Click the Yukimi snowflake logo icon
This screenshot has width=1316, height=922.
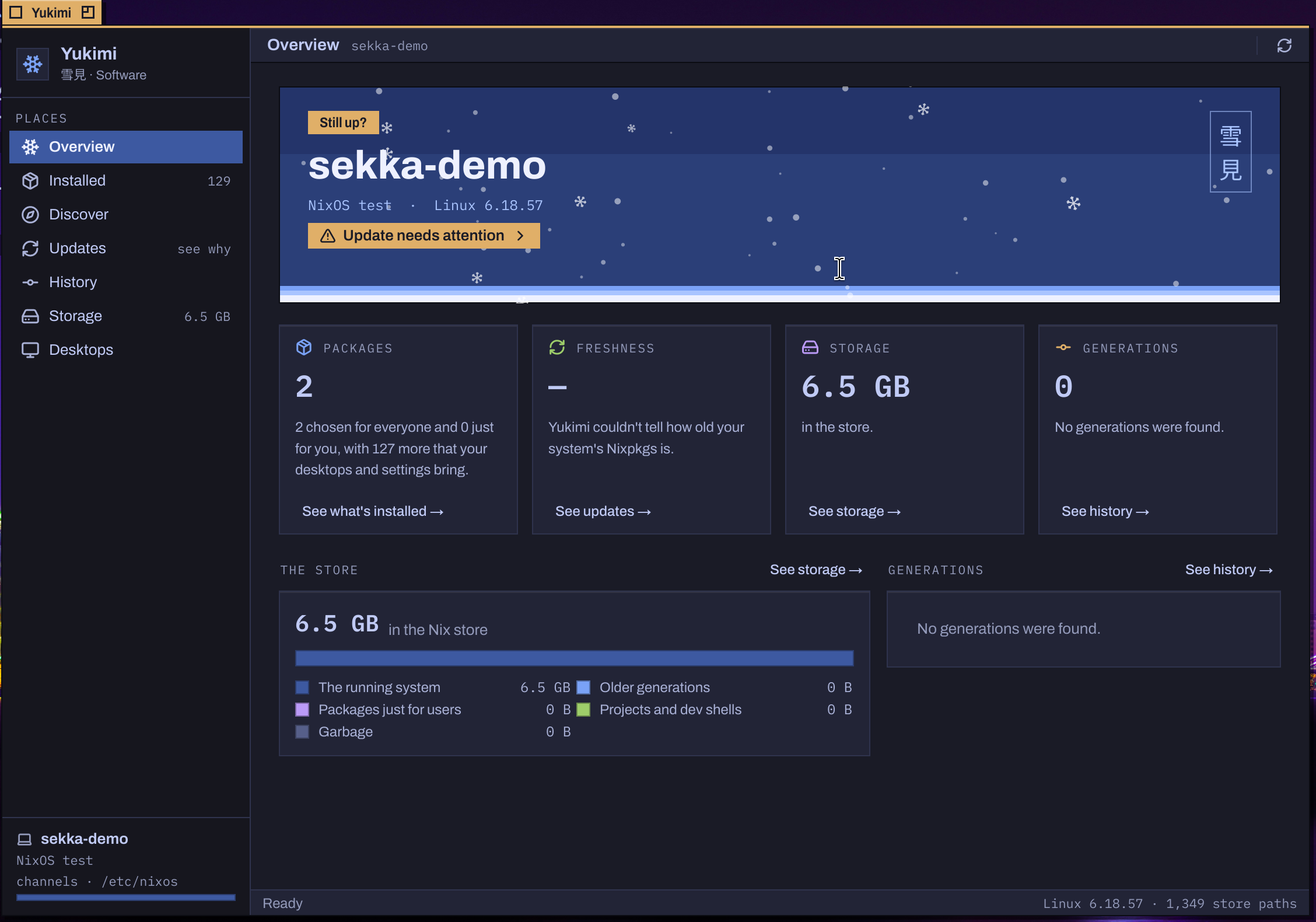point(33,64)
